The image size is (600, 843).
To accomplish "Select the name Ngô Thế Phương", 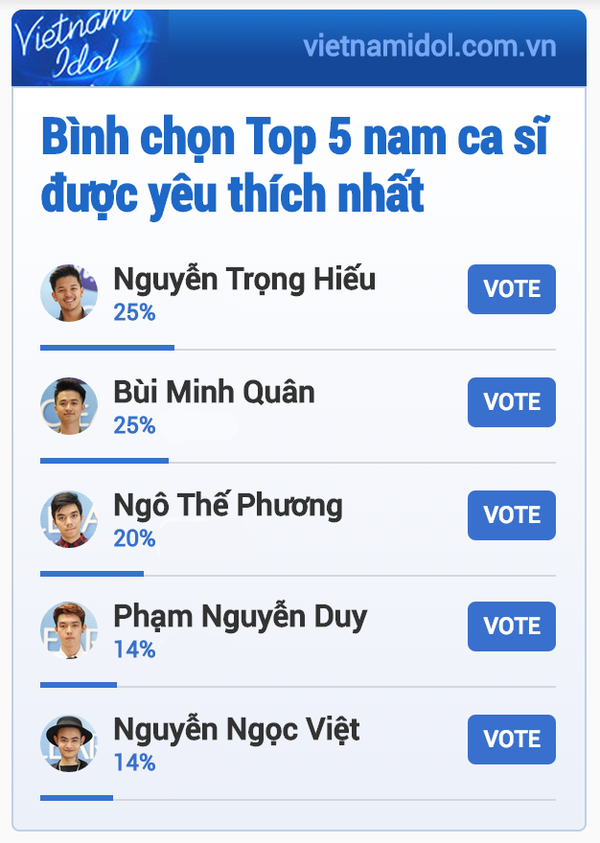I will click(228, 505).
